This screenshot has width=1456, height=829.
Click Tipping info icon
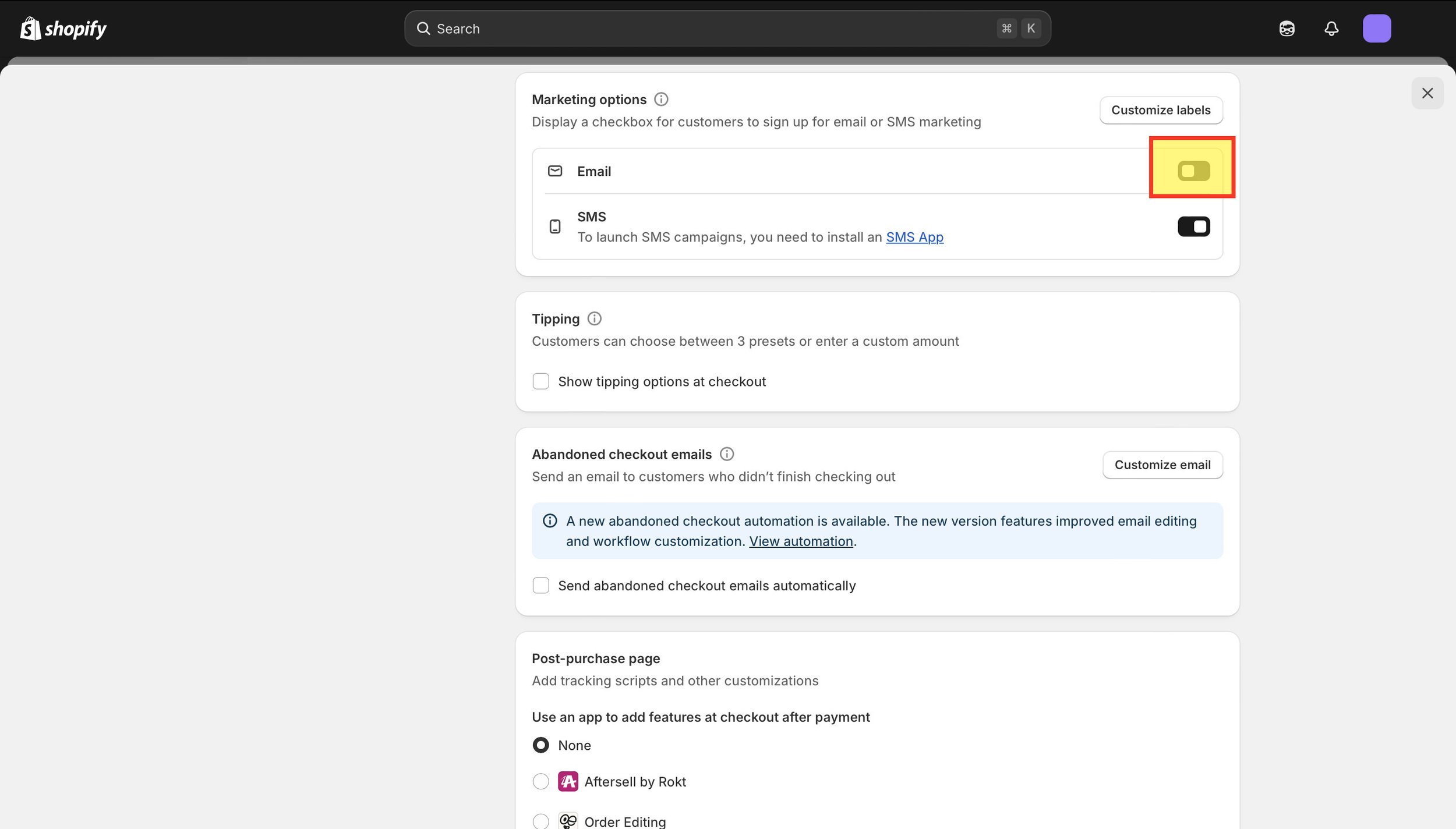[594, 318]
